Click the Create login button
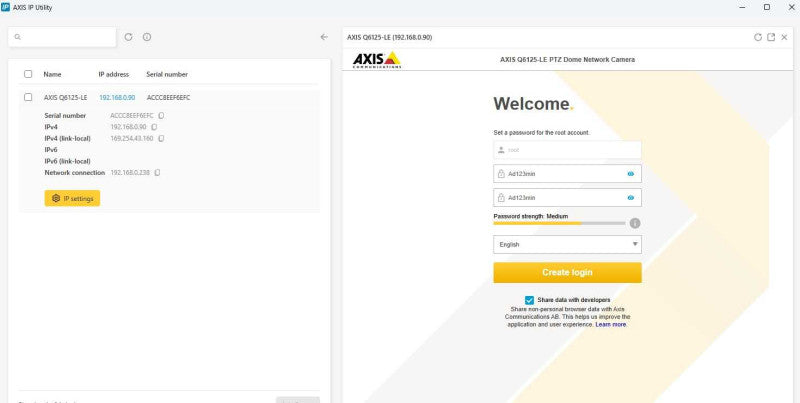Viewport: 800px width, 403px height. [567, 272]
